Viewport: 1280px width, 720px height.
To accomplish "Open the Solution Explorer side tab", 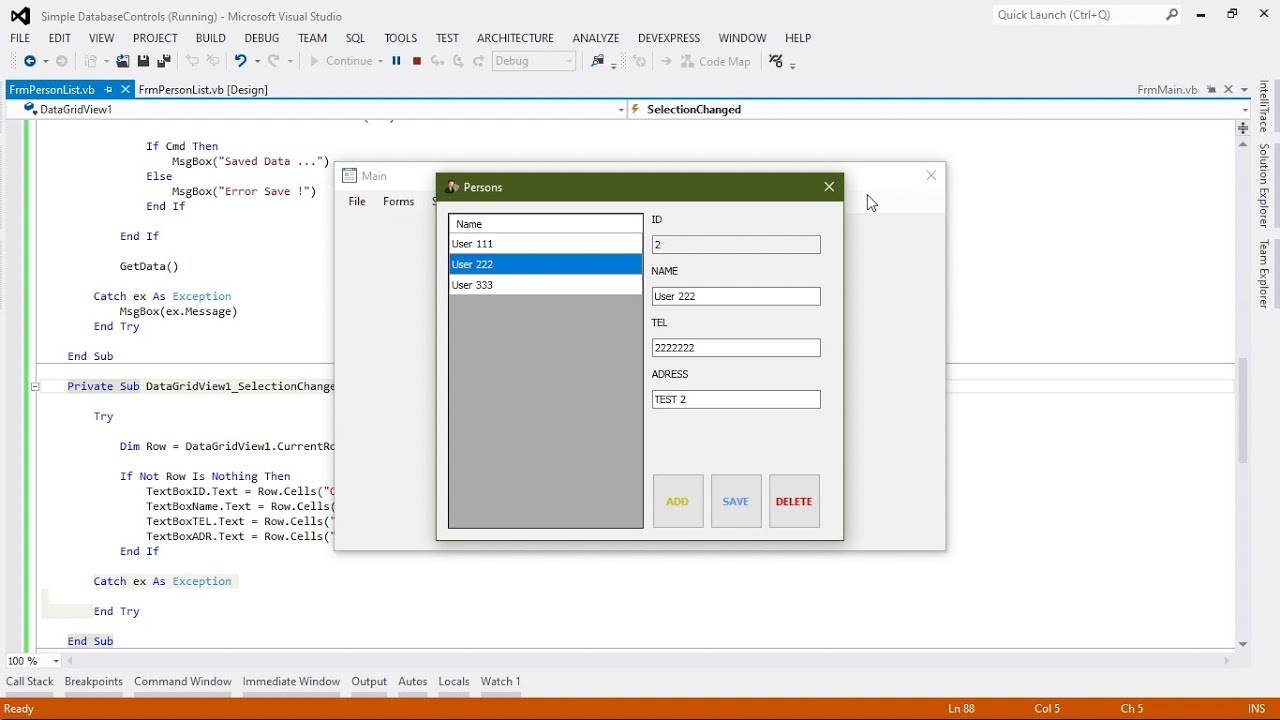I will [x=1264, y=186].
